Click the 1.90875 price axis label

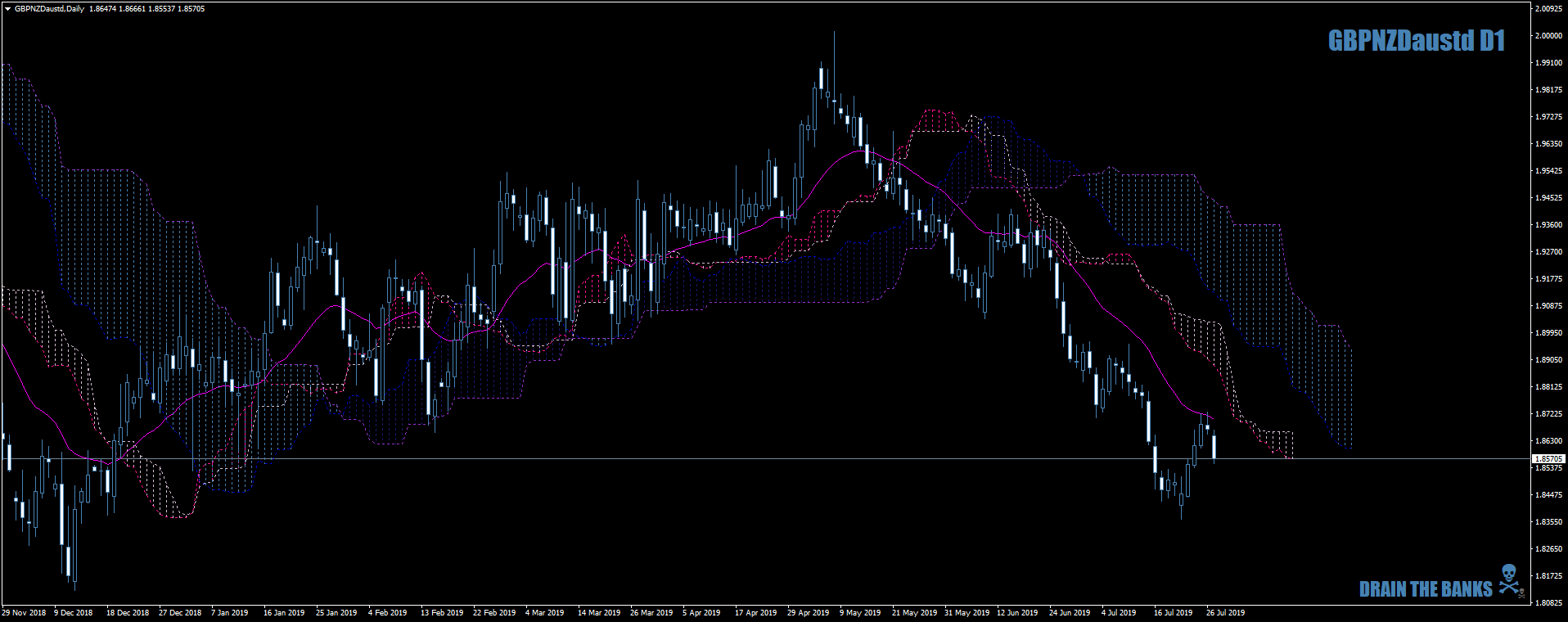coord(1548,306)
